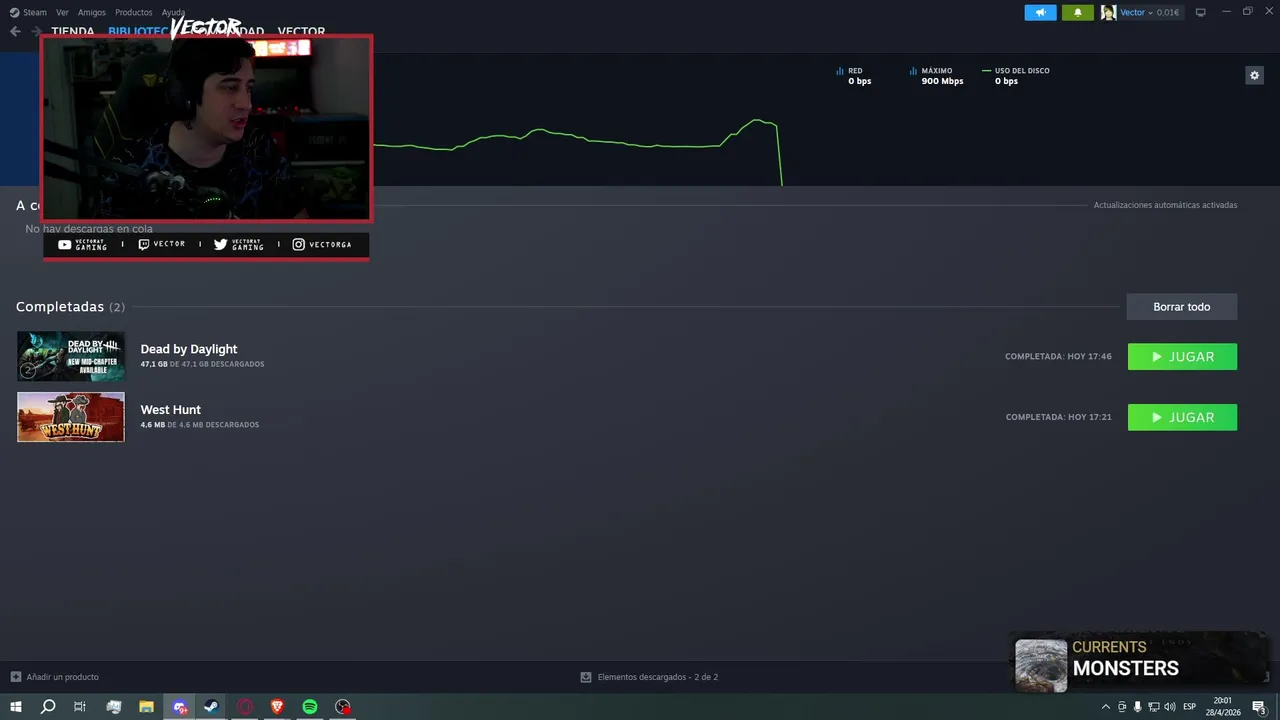This screenshot has width=1280, height=720.
Task: Click the Vector profile avatar
Action: coord(1108,12)
